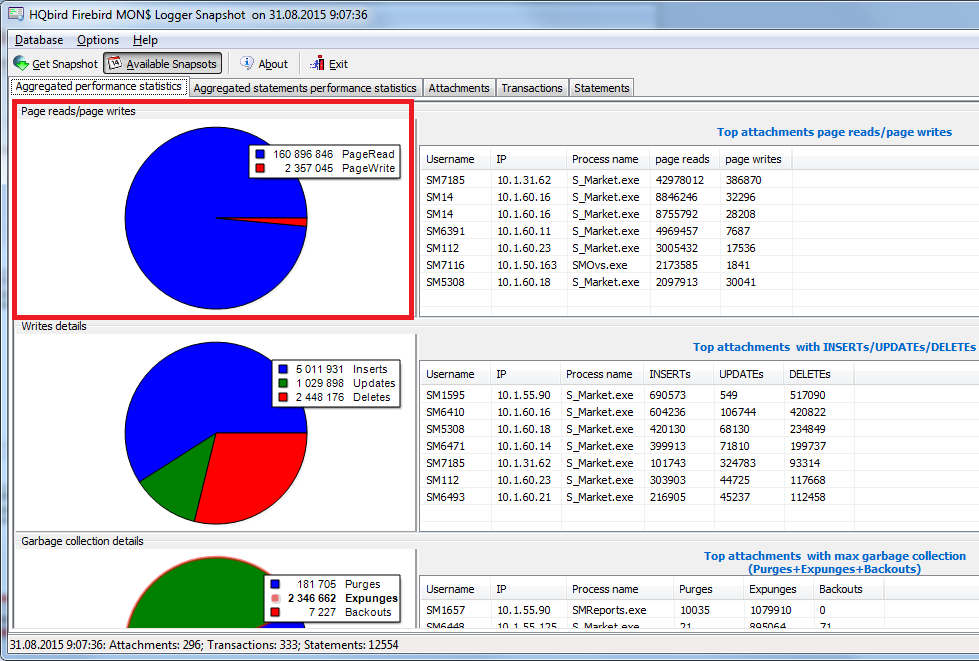Screen dimensions: 979x661
Task: Click the blue Inserts legend swatch
Action: [283, 370]
